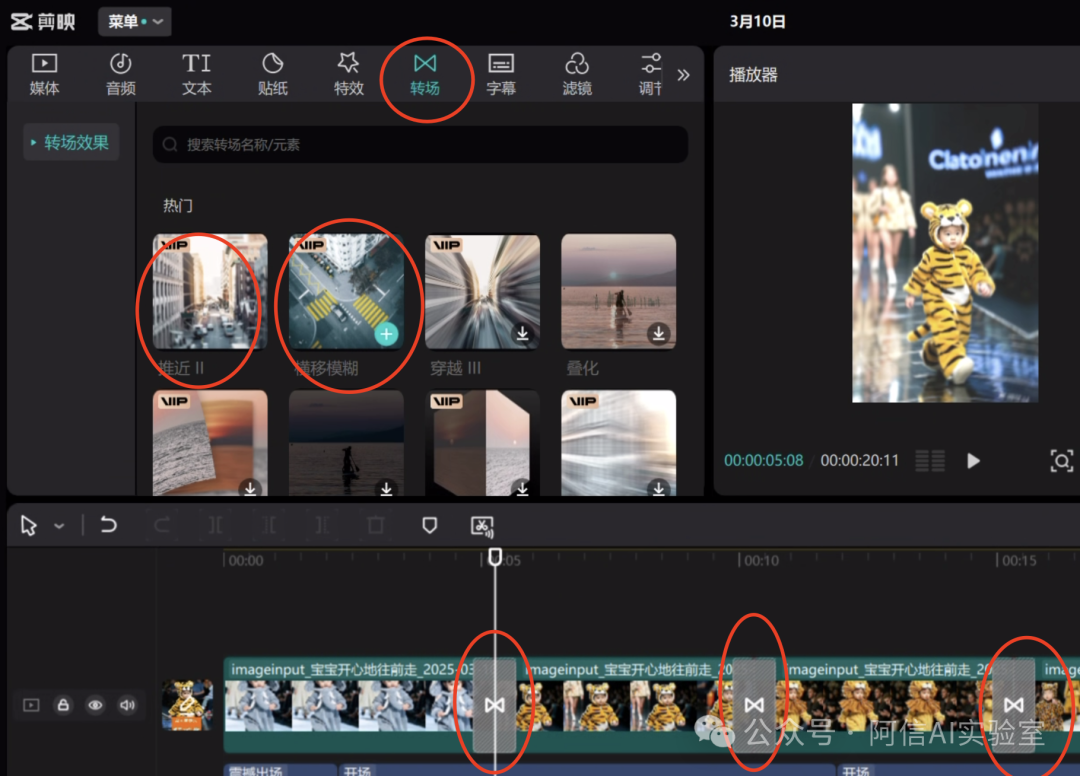Viewport: 1080px width, 776px height.
Task: Download the second-row white blur transition
Action: tap(658, 488)
